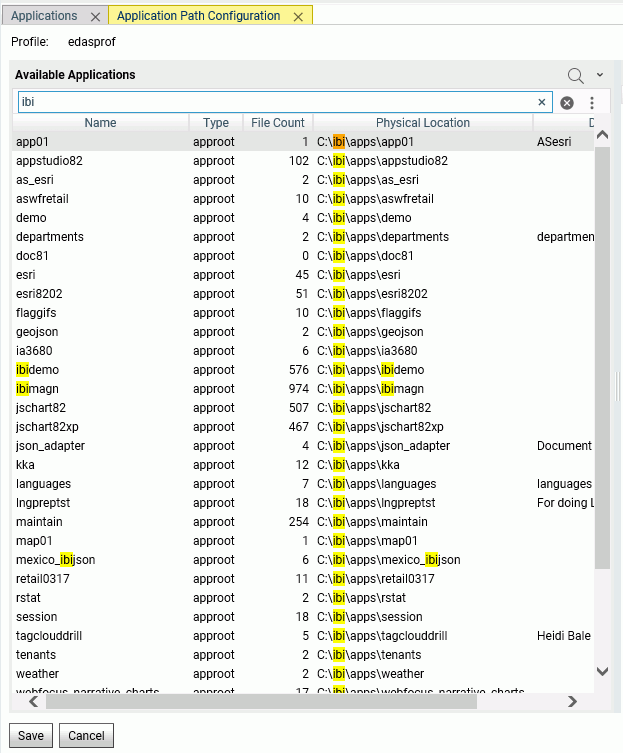
Task: Select the aswfretail application
Action: point(42,199)
